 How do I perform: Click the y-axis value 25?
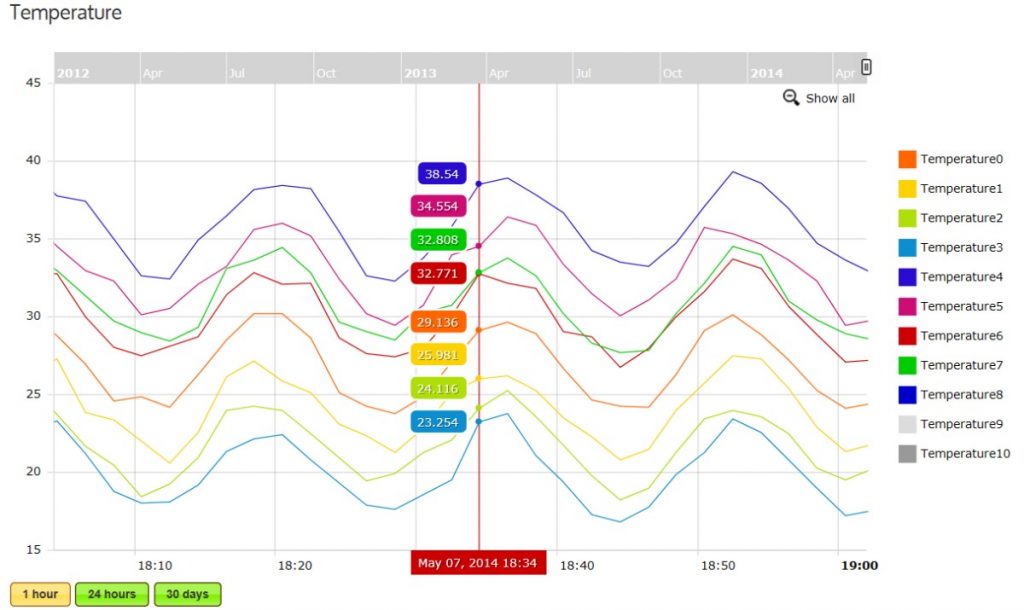pyautogui.click(x=33, y=394)
